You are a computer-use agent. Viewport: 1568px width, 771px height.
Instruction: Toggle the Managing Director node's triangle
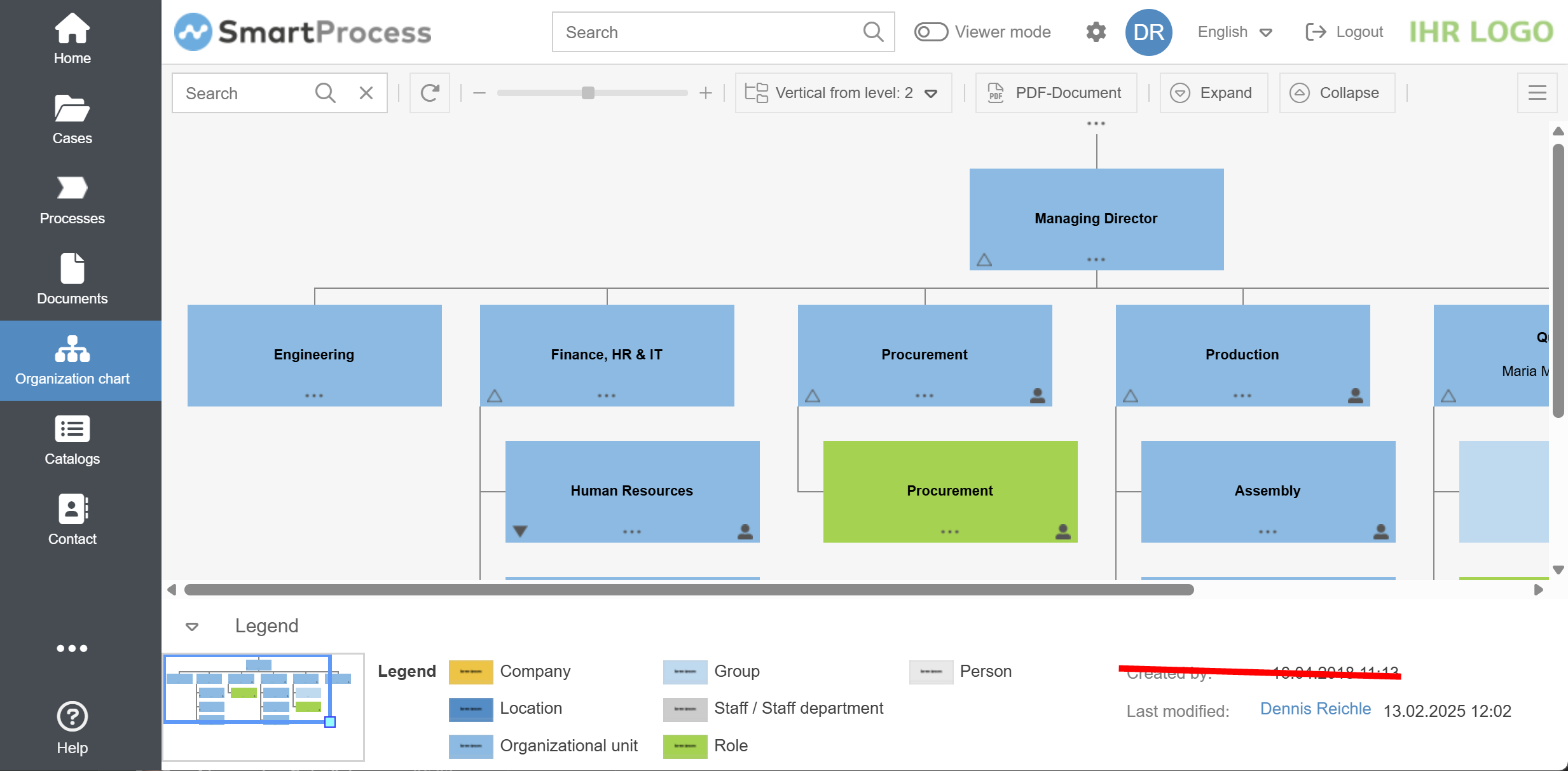coord(984,260)
